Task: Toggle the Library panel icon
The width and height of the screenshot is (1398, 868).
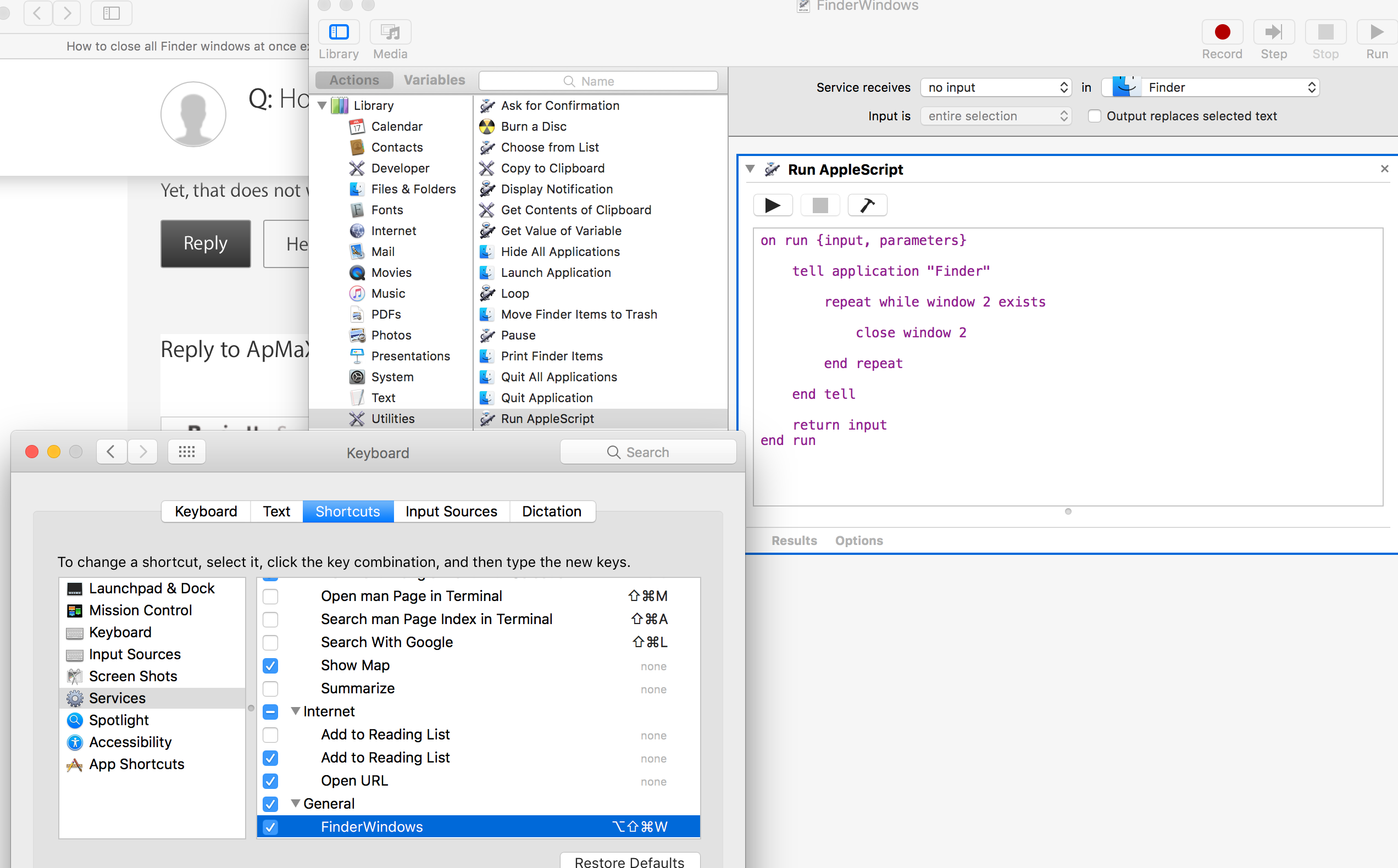Action: (x=339, y=33)
